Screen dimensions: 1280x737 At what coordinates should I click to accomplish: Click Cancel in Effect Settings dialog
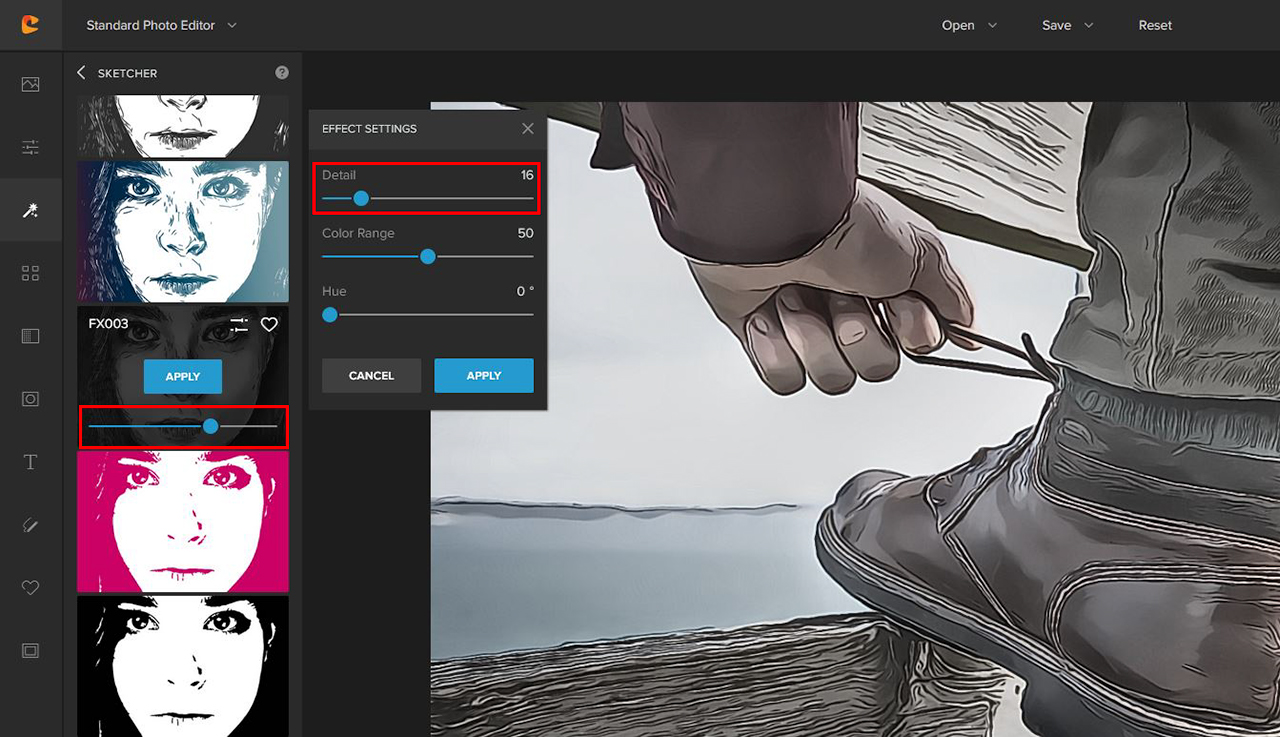tap(371, 376)
